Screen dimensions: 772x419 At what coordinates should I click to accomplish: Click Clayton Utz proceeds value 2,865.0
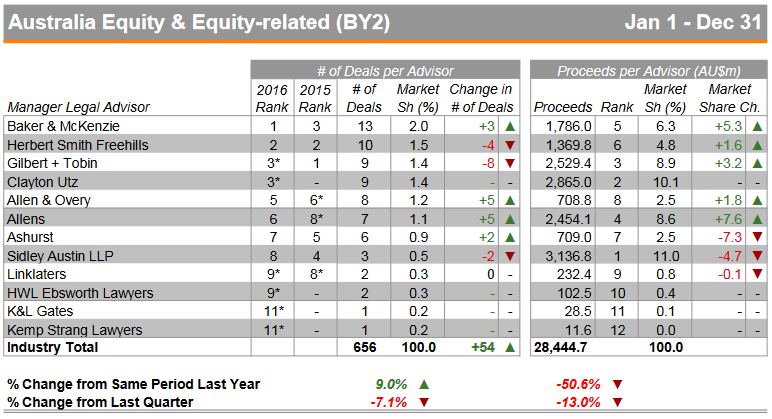click(x=568, y=182)
